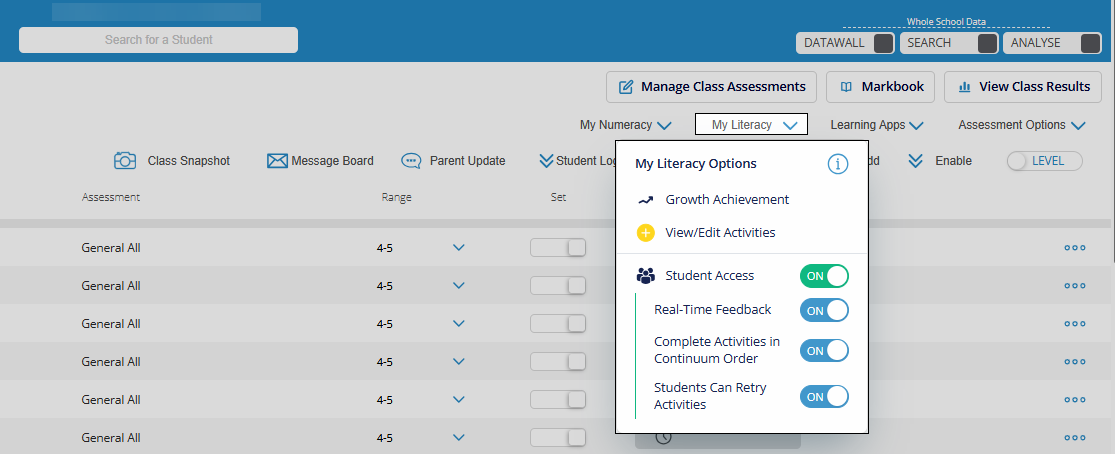The height and width of the screenshot is (454, 1115).
Task: Click the Manage Class Assessments button
Action: 711,87
